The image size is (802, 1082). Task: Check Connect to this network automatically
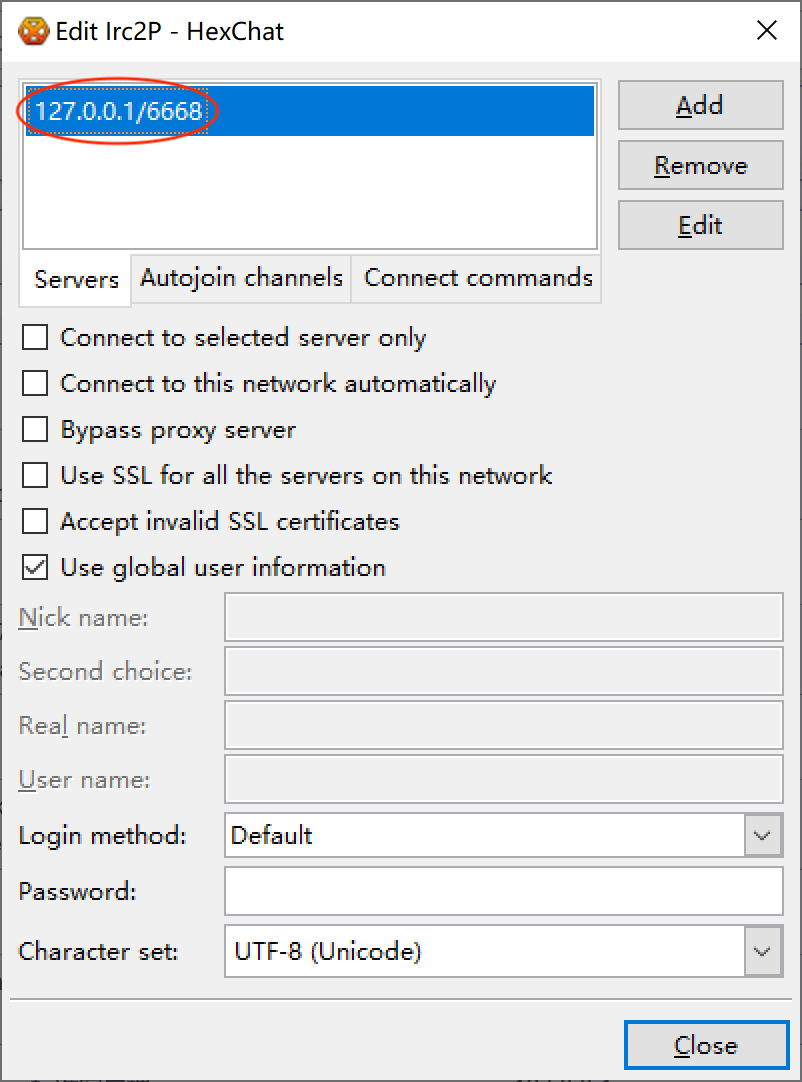(36, 384)
